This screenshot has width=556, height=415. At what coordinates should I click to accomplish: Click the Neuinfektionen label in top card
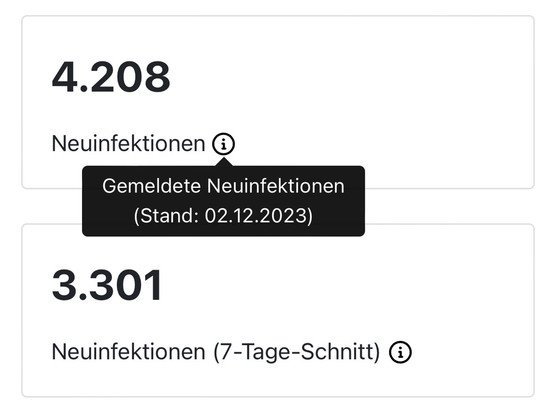tap(128, 144)
